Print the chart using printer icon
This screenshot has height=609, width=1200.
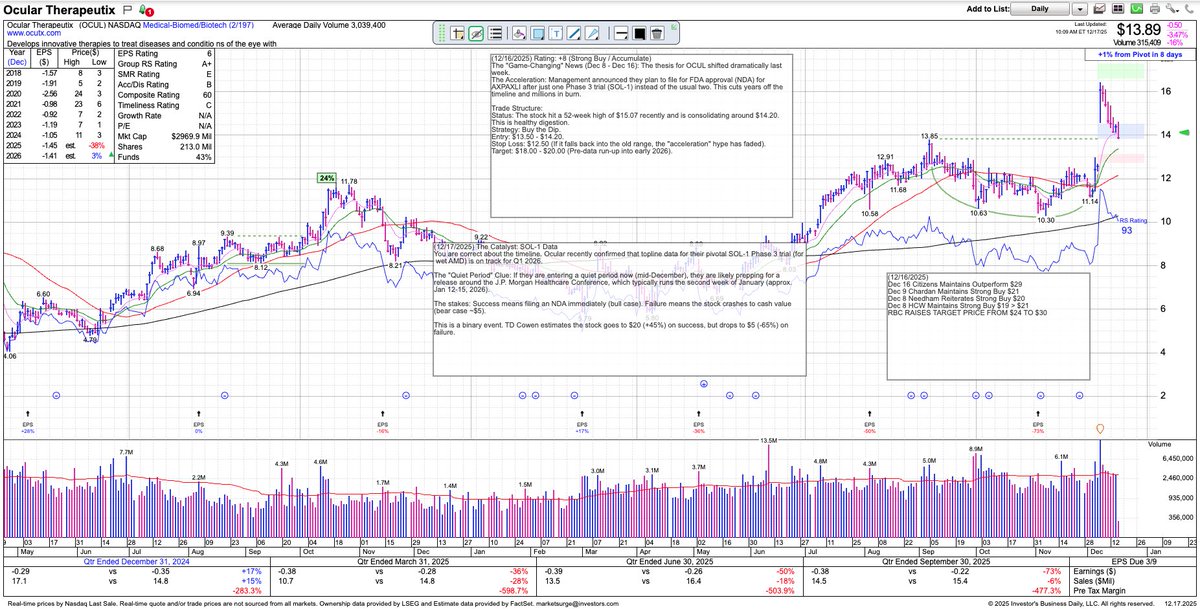[x=1155, y=9]
